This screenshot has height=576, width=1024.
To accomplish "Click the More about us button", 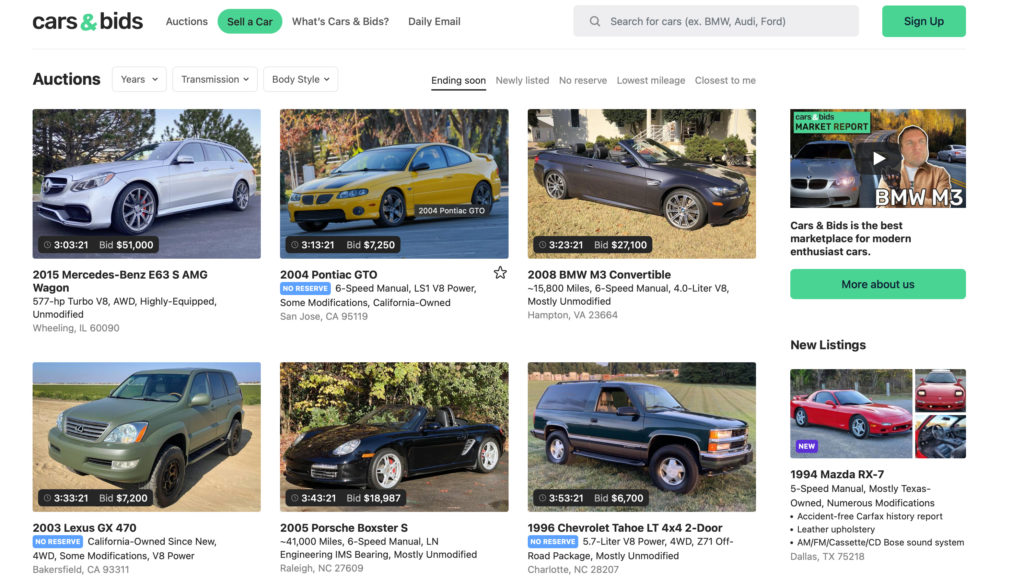I will point(877,284).
